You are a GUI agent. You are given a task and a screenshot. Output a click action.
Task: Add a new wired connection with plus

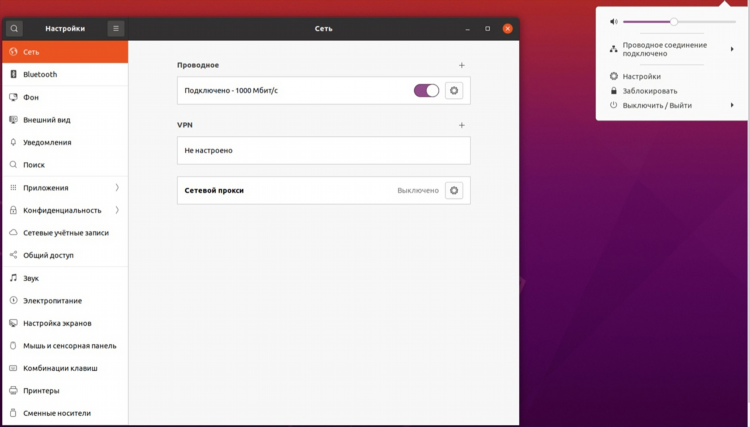[462, 65]
